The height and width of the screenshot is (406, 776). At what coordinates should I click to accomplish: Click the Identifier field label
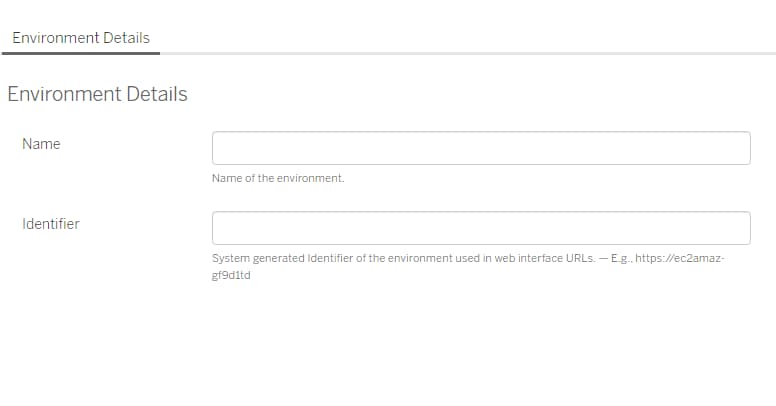tap(50, 224)
